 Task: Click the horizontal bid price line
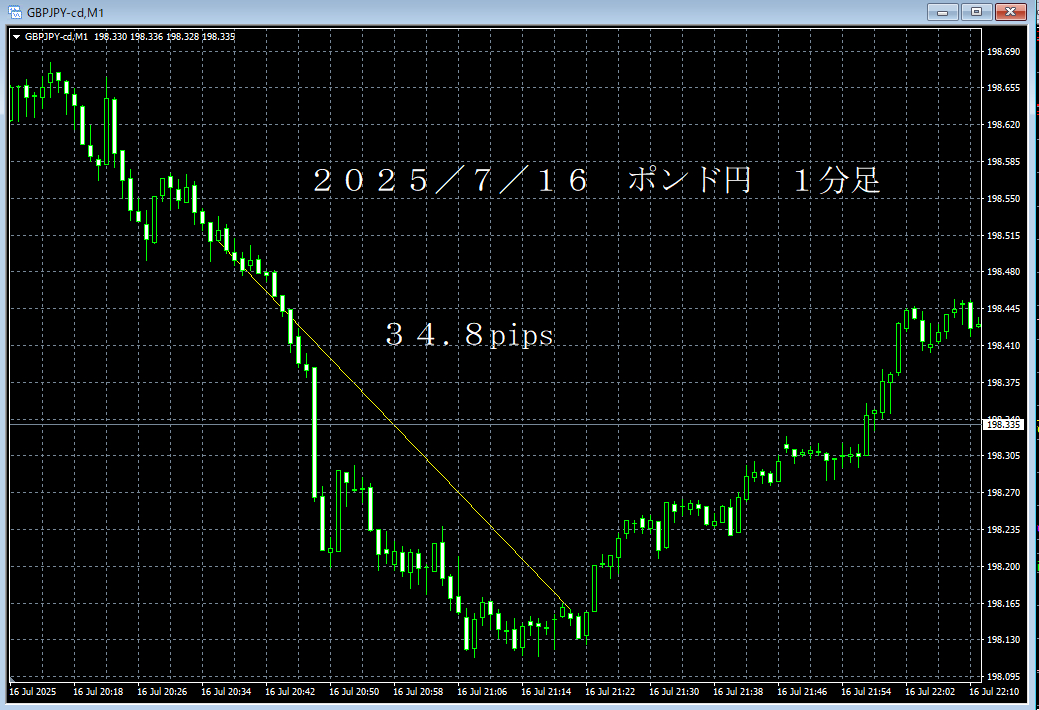pyautogui.click(x=600, y=424)
